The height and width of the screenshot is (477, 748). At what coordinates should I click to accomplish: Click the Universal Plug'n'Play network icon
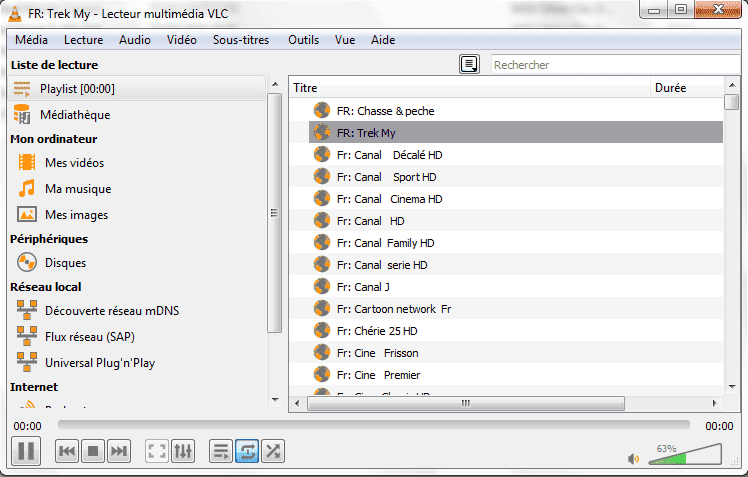[x=27, y=363]
